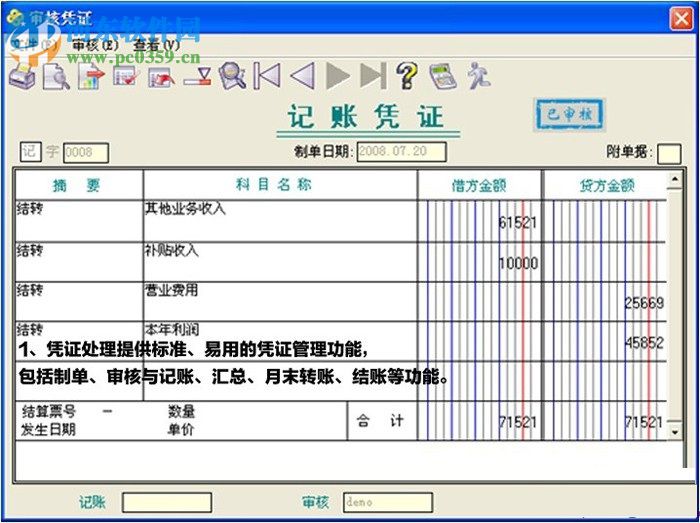700x523 pixels.
Task: Click the exit running man icon
Action: (x=479, y=75)
